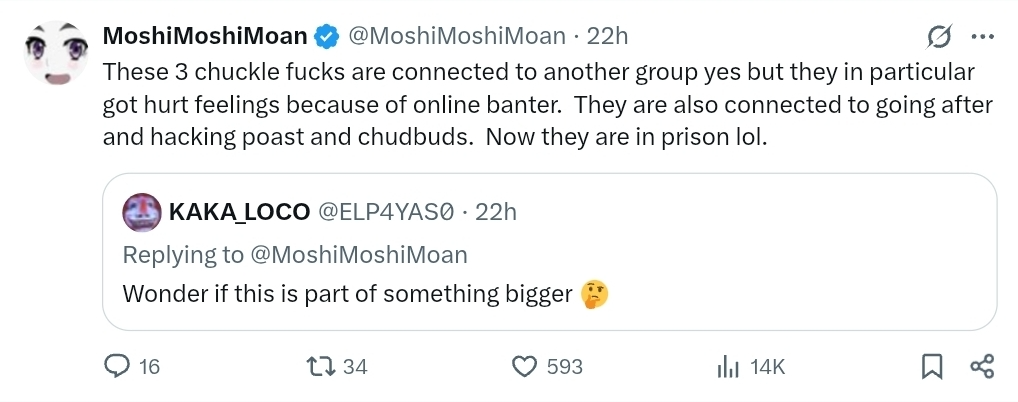The width and height of the screenshot is (1018, 402).
Task: Open quoted tweet text about something bigger
Action: (347, 294)
